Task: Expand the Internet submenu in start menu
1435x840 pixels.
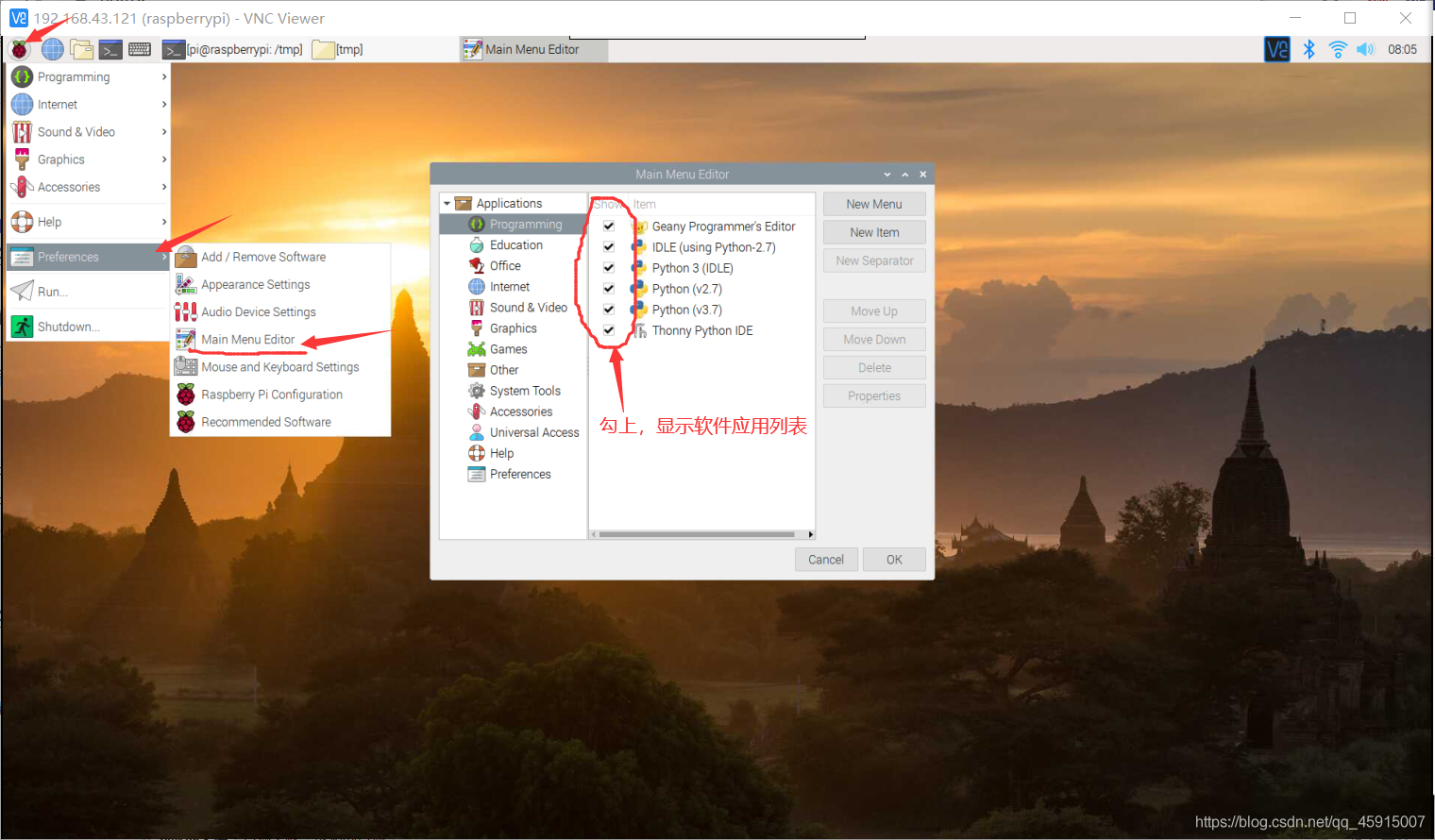Action: (89, 105)
